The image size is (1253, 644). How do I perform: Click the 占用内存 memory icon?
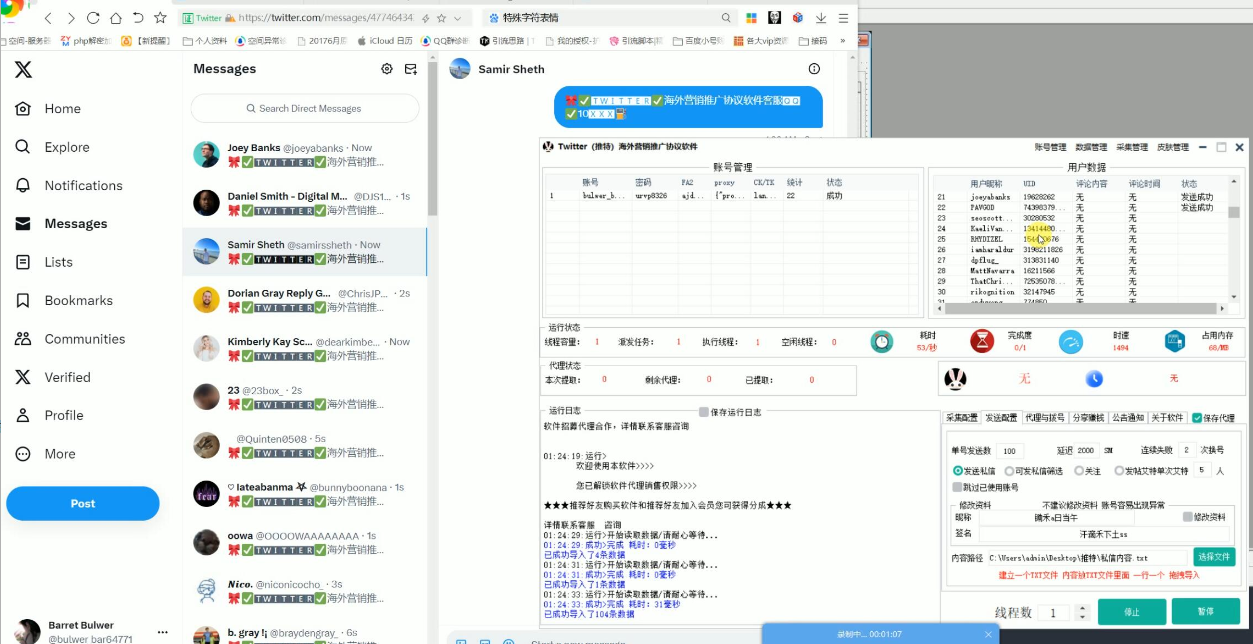point(1175,341)
